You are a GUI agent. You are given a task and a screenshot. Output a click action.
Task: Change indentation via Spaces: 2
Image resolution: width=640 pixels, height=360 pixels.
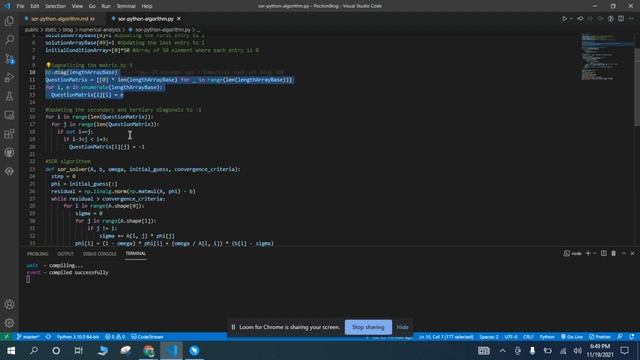[x=489, y=337]
